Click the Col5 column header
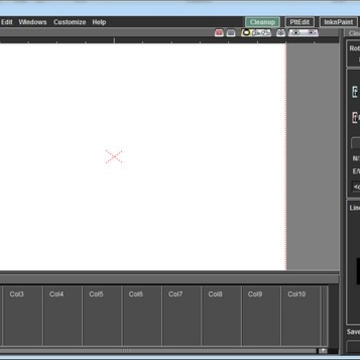This screenshot has height=360, width=360. [x=96, y=294]
